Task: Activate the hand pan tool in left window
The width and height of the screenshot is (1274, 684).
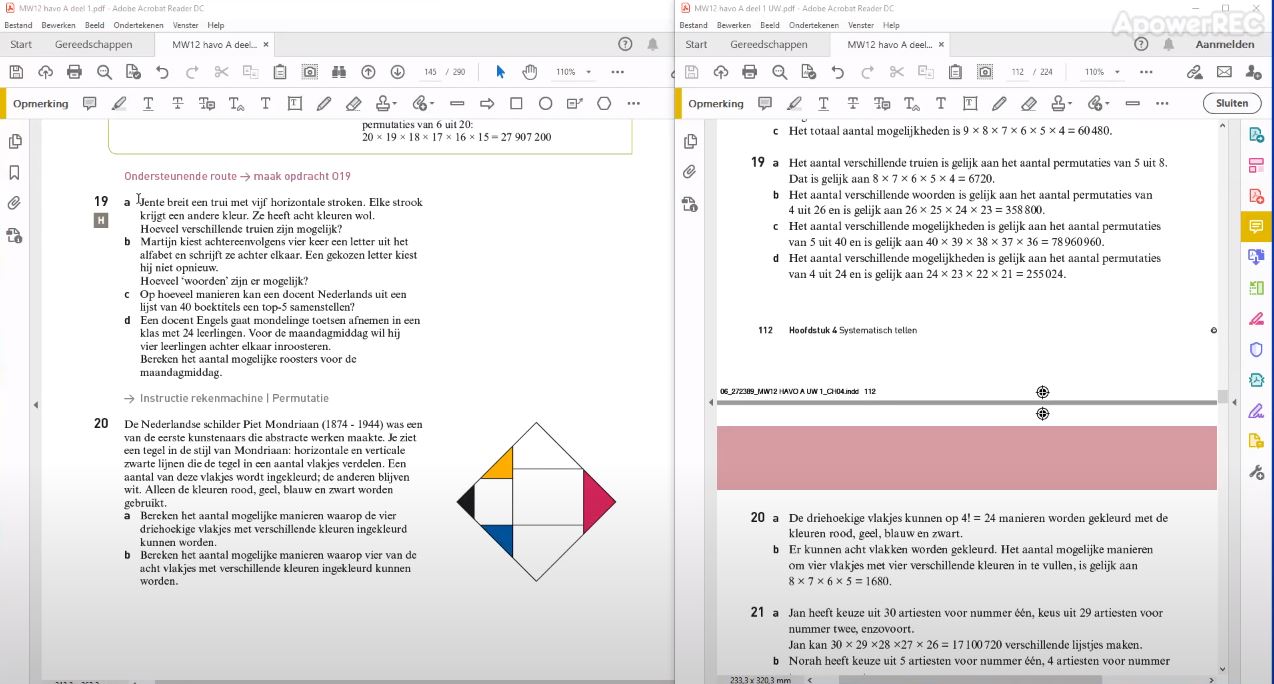Action: pyautogui.click(x=529, y=72)
